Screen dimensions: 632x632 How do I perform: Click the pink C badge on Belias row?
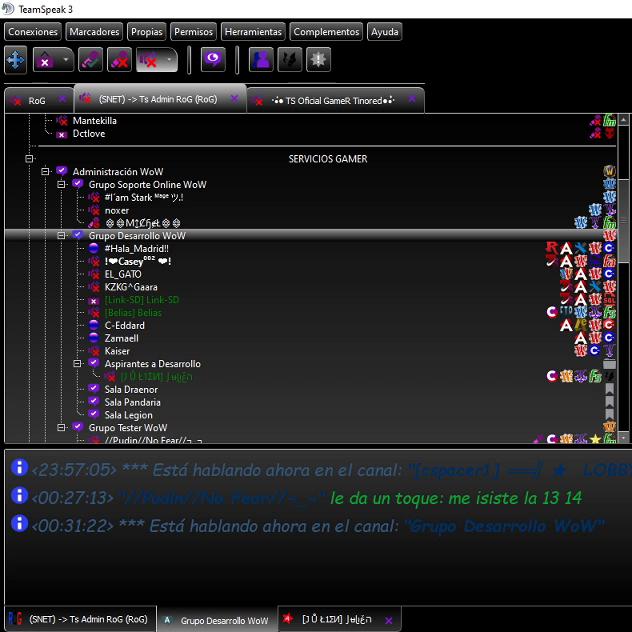click(x=552, y=312)
